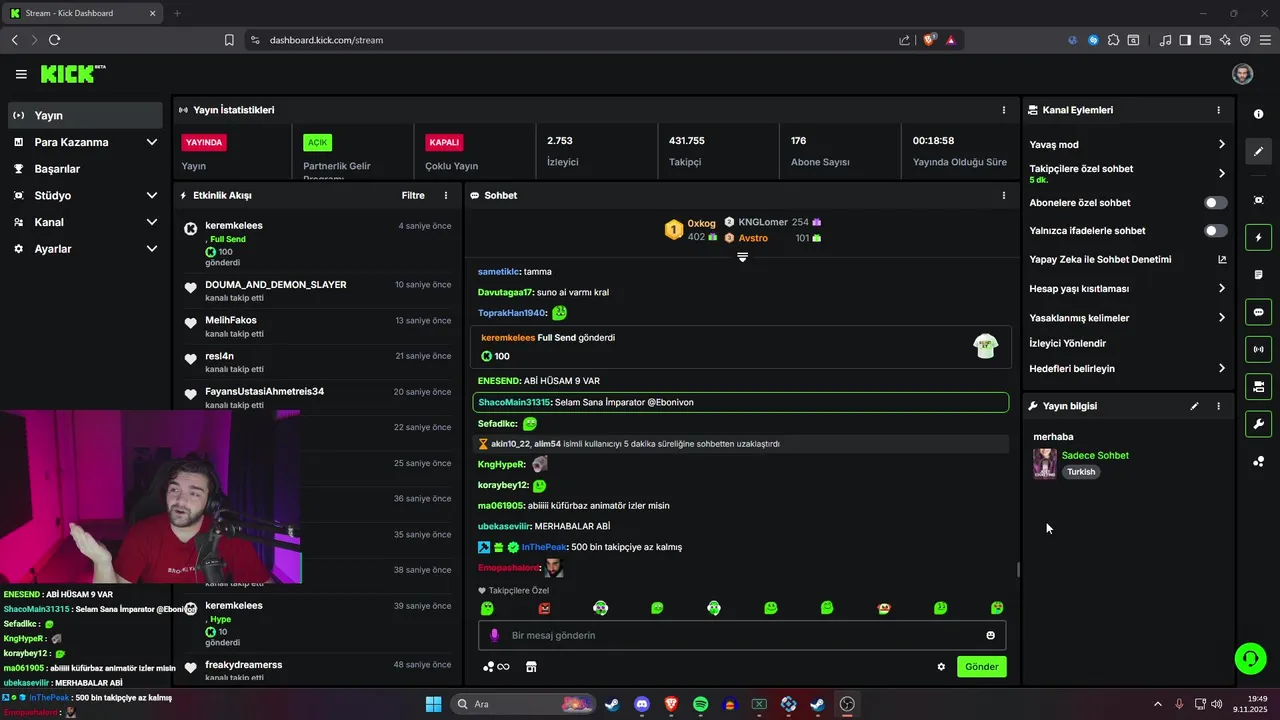This screenshot has width=1280, height=720.
Task: Open Spotify from the taskbar
Action: pos(700,704)
